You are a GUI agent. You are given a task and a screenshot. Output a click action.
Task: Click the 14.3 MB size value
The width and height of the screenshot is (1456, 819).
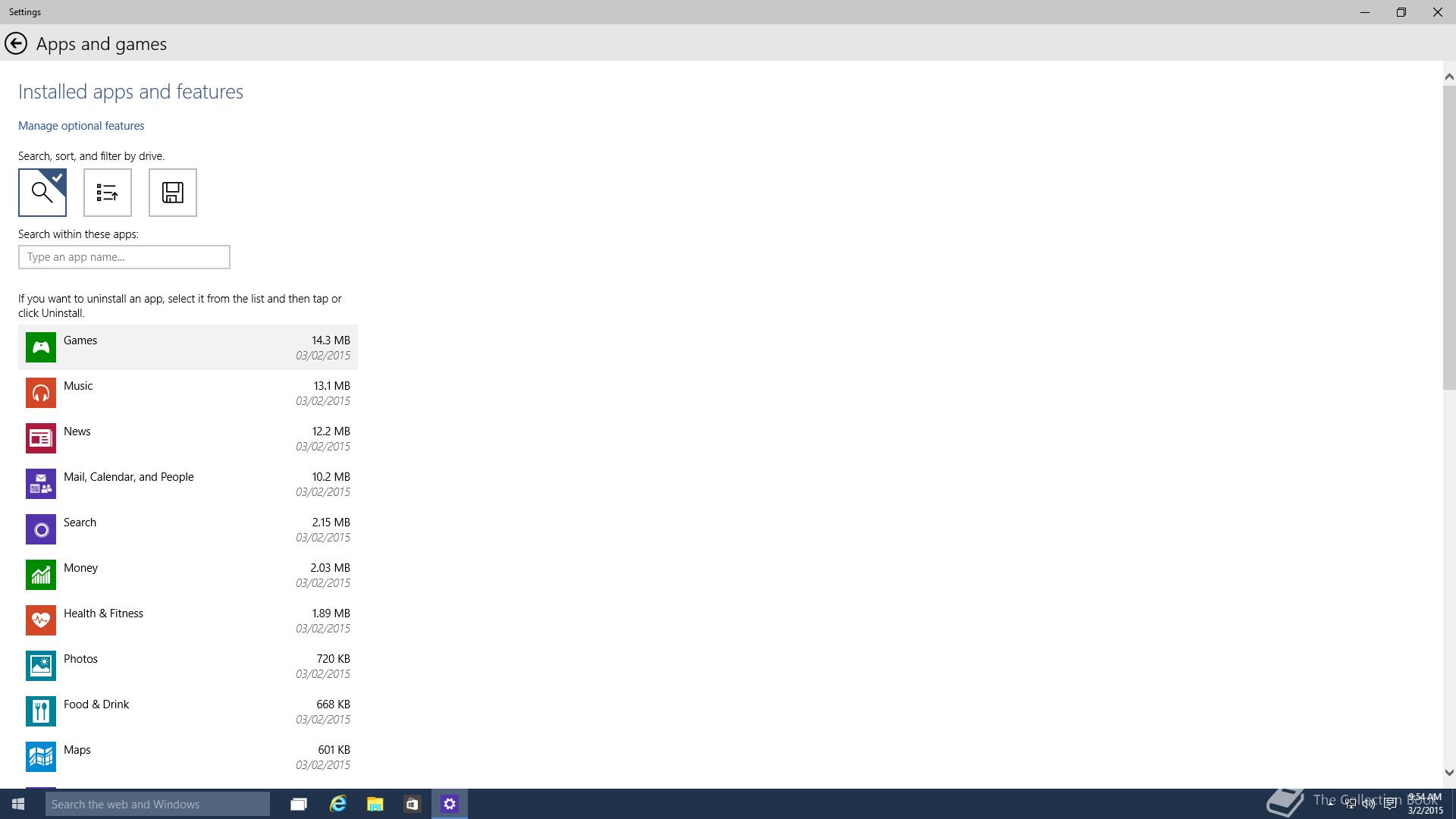(331, 340)
